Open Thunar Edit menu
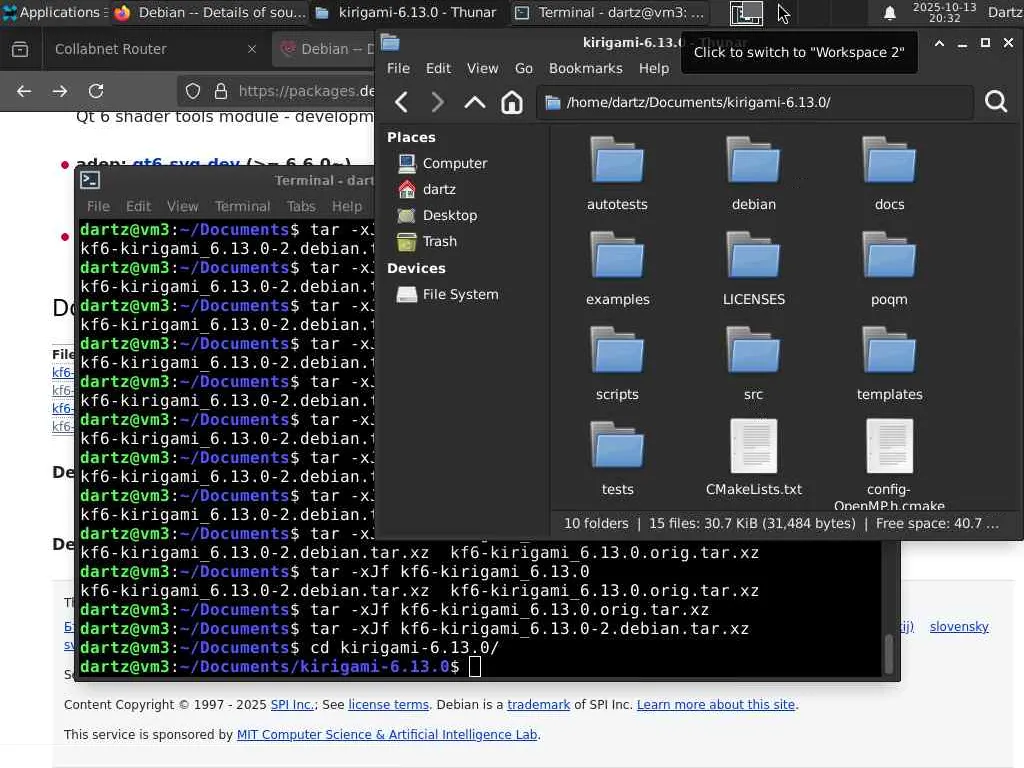This screenshot has width=1024, height=768. (438, 69)
